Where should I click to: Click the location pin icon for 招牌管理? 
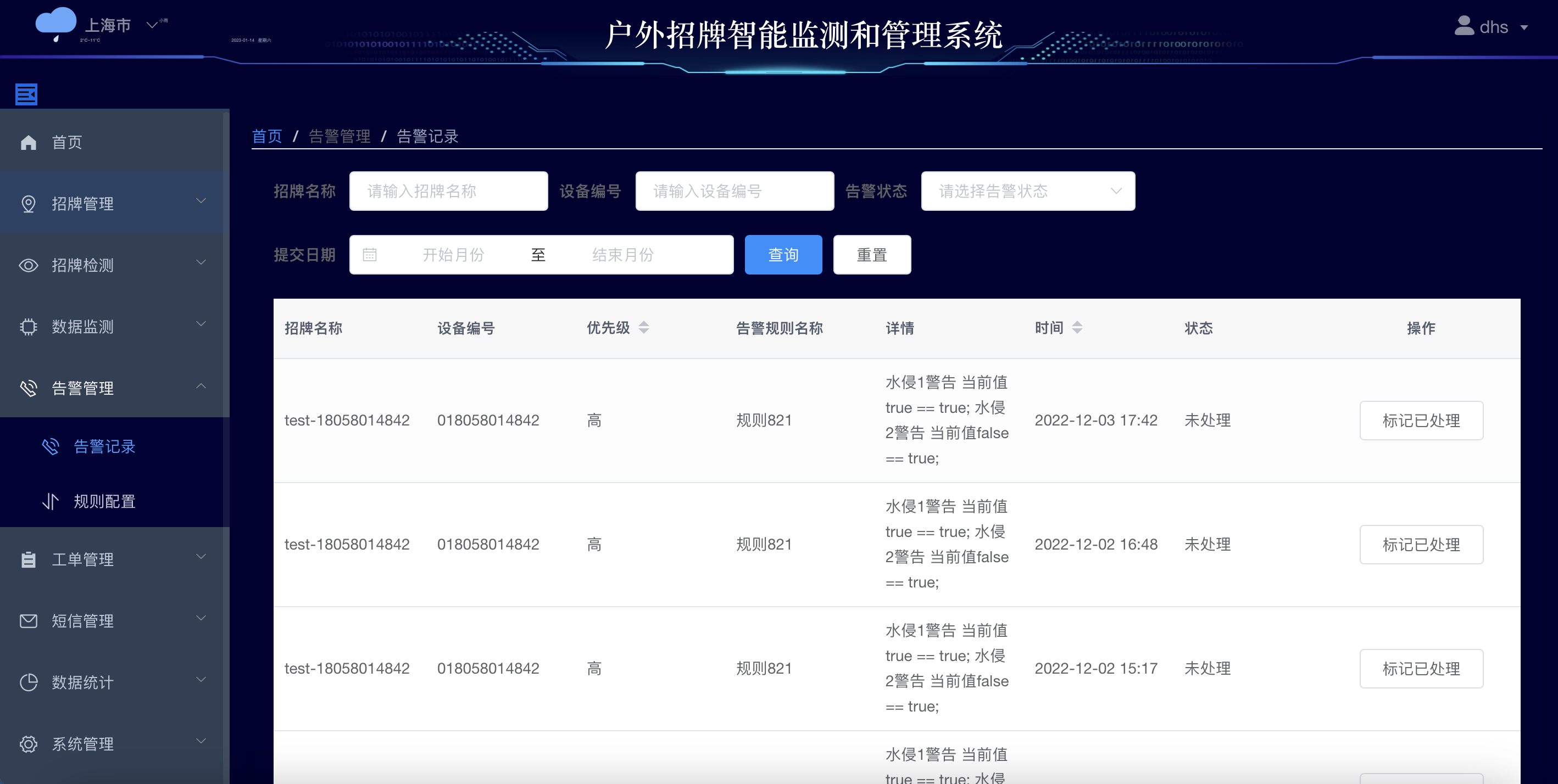point(29,204)
